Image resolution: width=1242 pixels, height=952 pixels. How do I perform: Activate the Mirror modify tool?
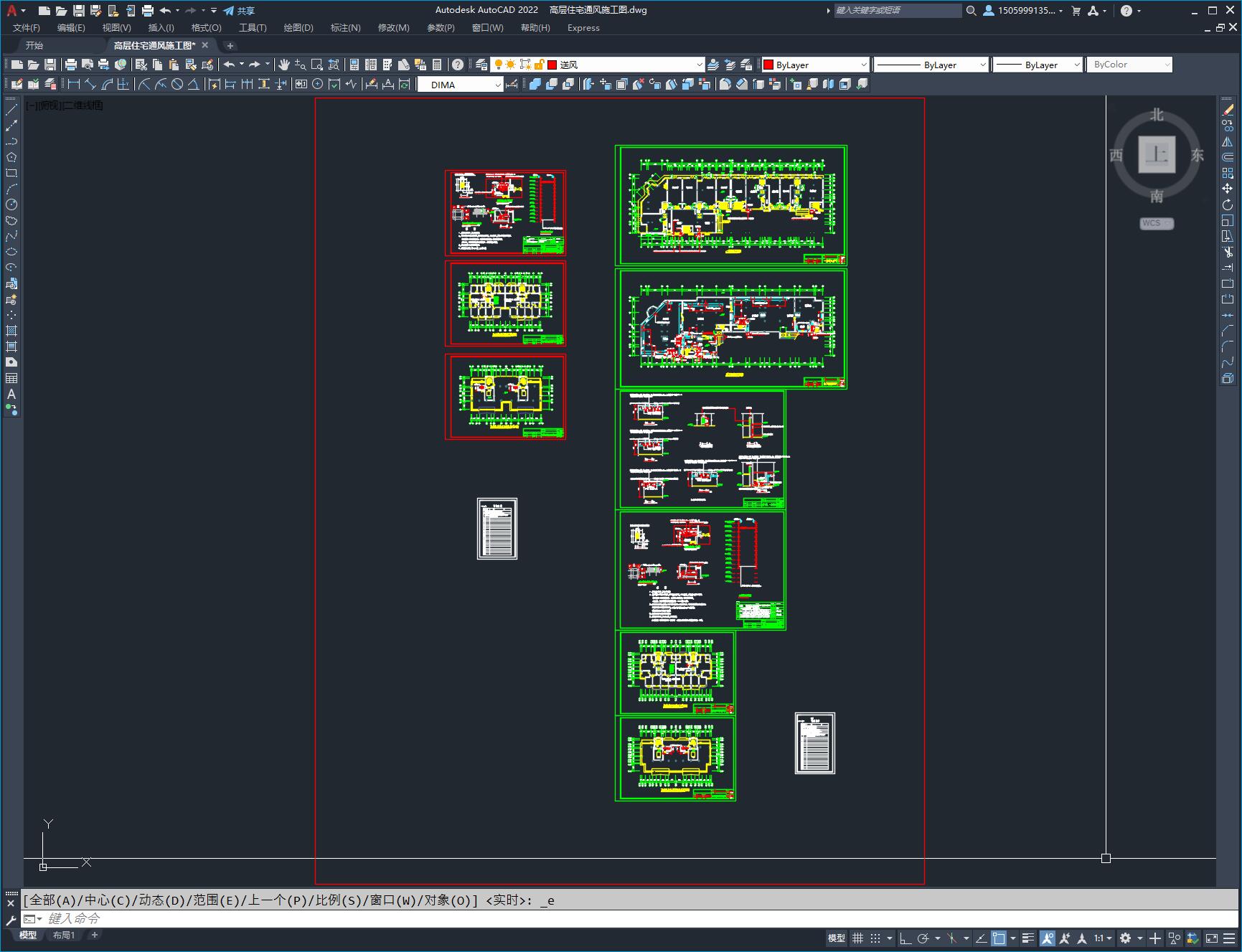coord(1228,141)
